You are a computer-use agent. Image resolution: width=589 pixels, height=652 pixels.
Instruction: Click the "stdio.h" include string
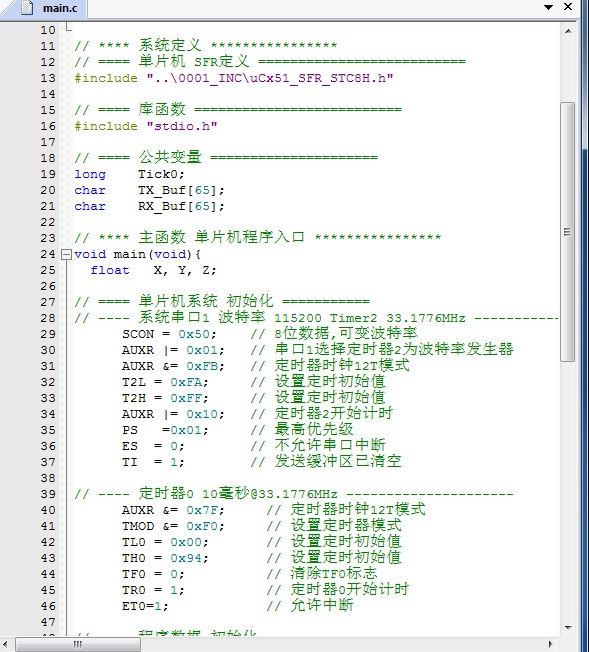coord(182,126)
